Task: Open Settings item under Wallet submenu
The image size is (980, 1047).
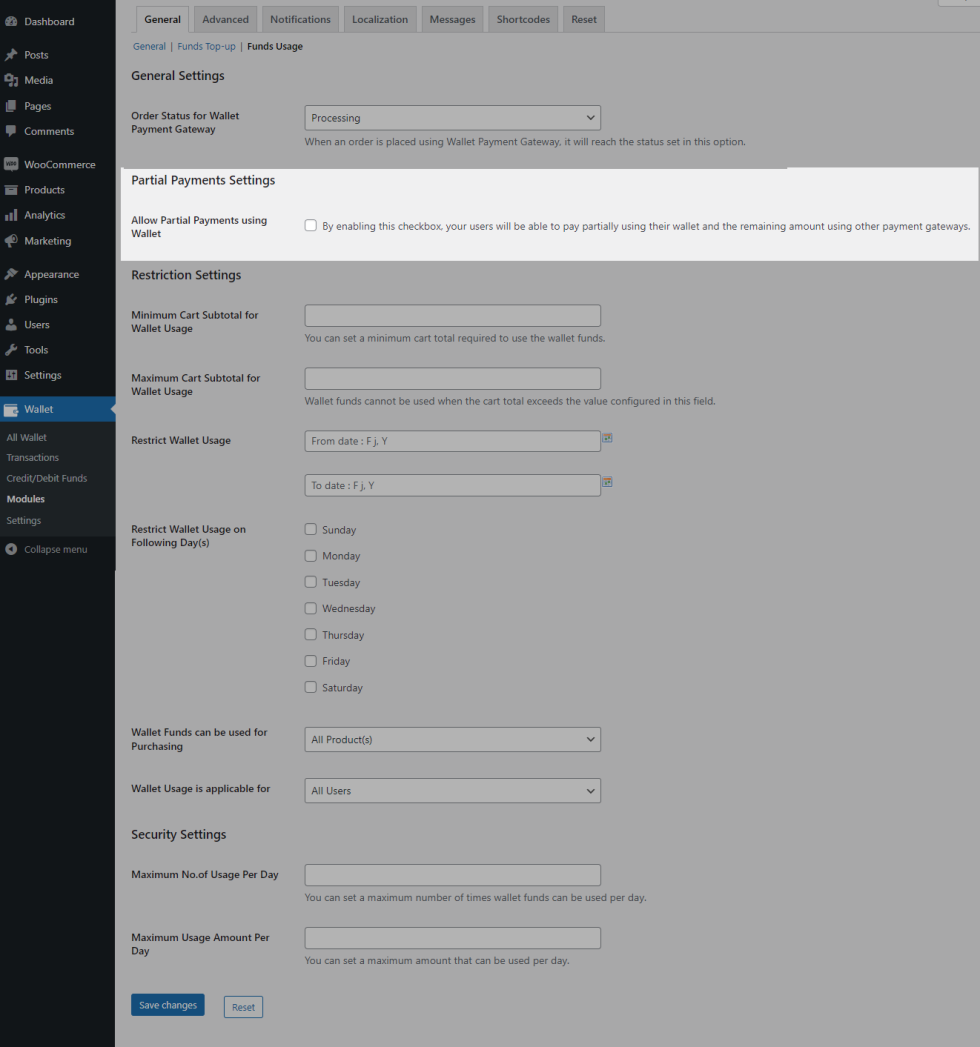Action: tap(23, 520)
